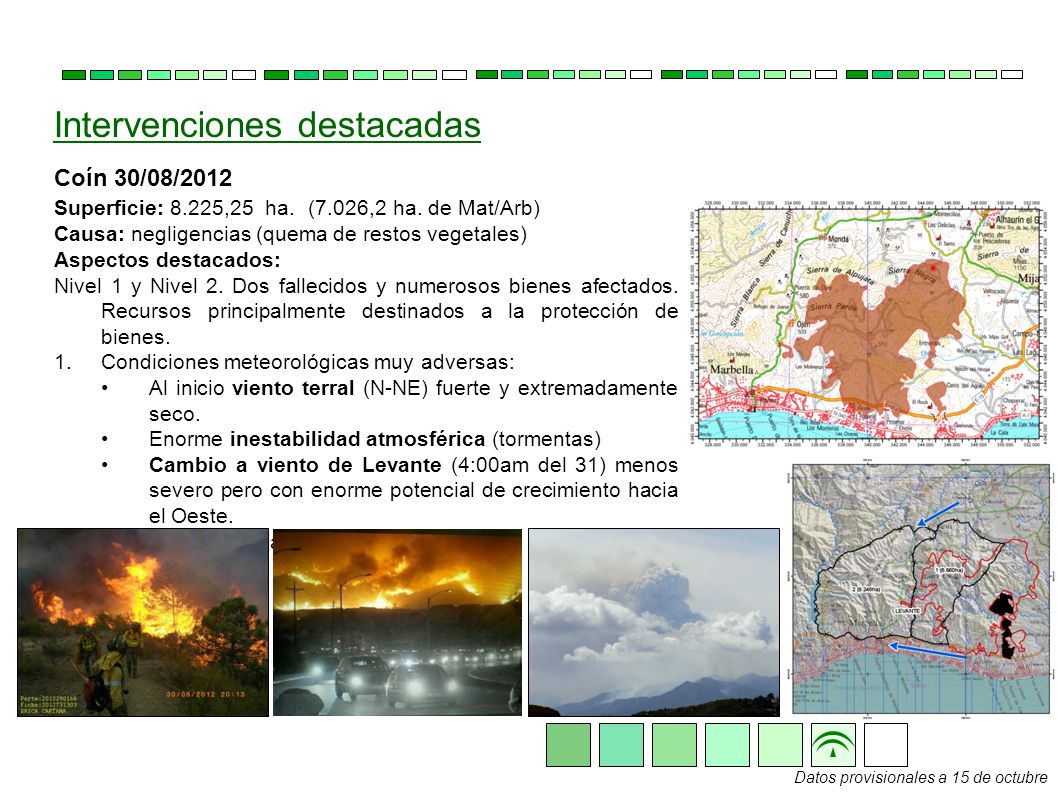
Task: Click the 'LEVANTE' label on perimeter map
Action: tap(907, 610)
